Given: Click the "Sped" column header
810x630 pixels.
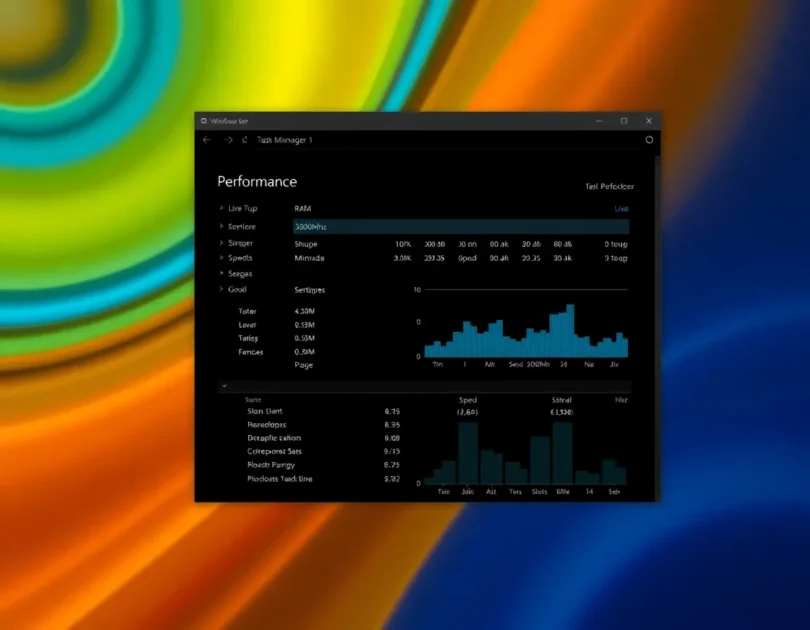Looking at the screenshot, I should (x=468, y=400).
